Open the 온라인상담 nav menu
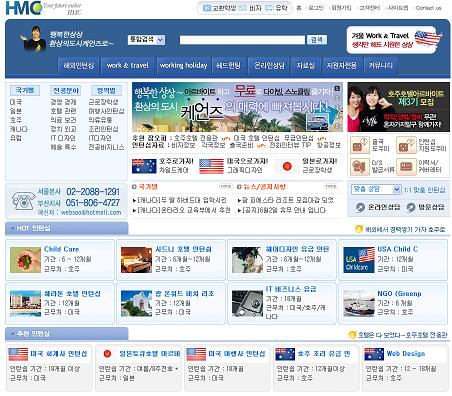Viewport: 452px width, 396px height. click(x=269, y=65)
